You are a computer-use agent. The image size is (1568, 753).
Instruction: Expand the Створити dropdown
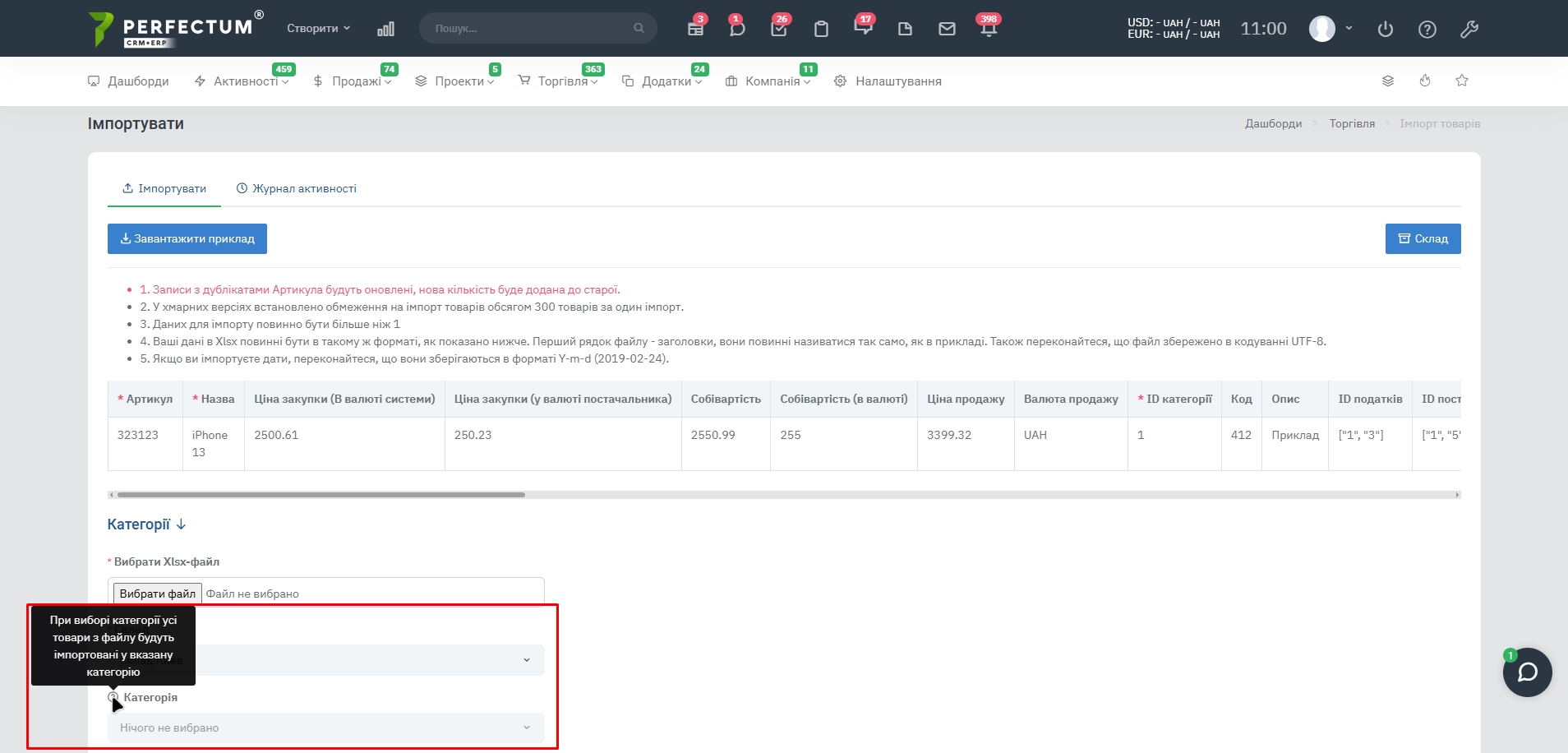click(x=318, y=28)
